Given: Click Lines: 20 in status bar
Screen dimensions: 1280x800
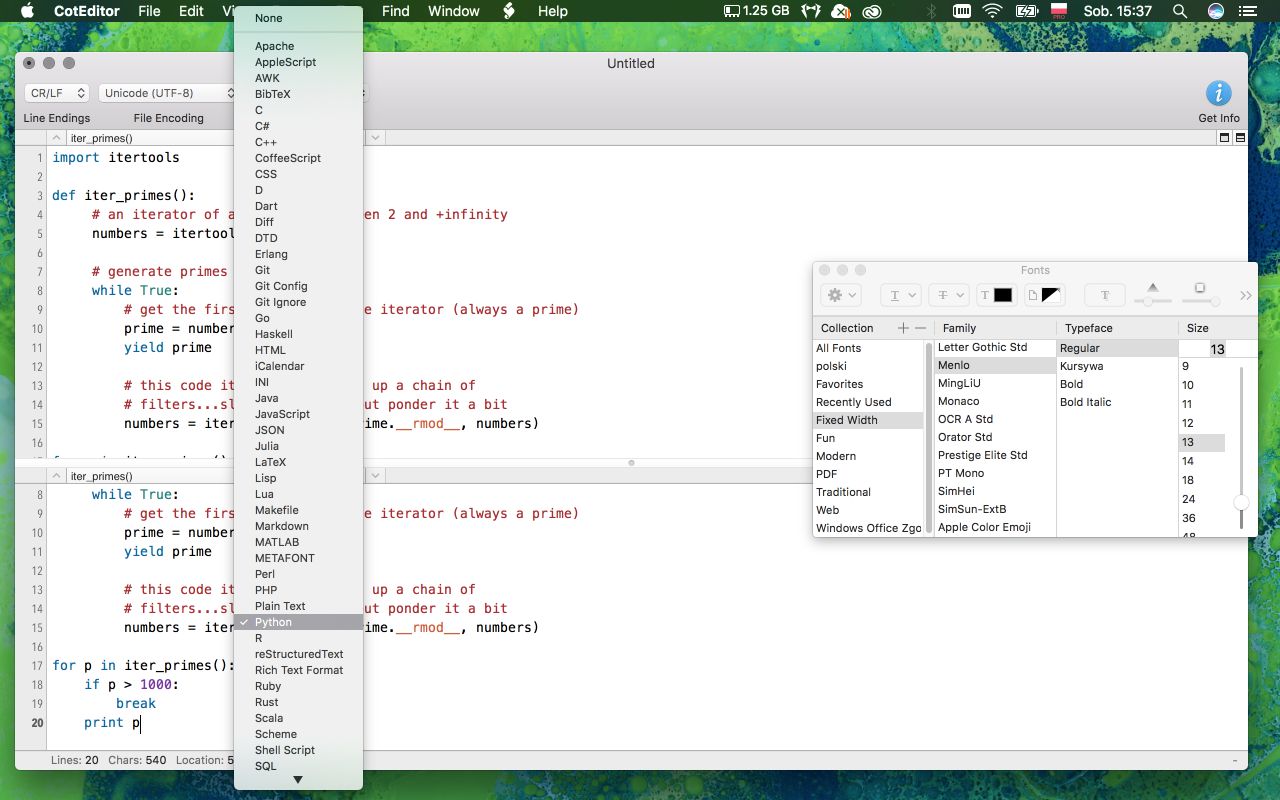Looking at the screenshot, I should (75, 760).
